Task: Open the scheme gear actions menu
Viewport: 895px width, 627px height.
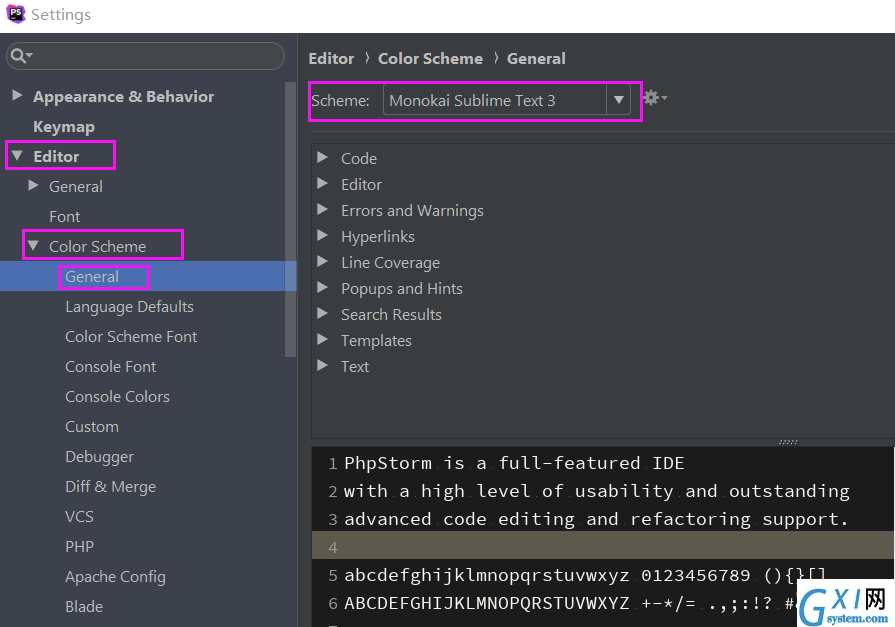Action: point(654,98)
